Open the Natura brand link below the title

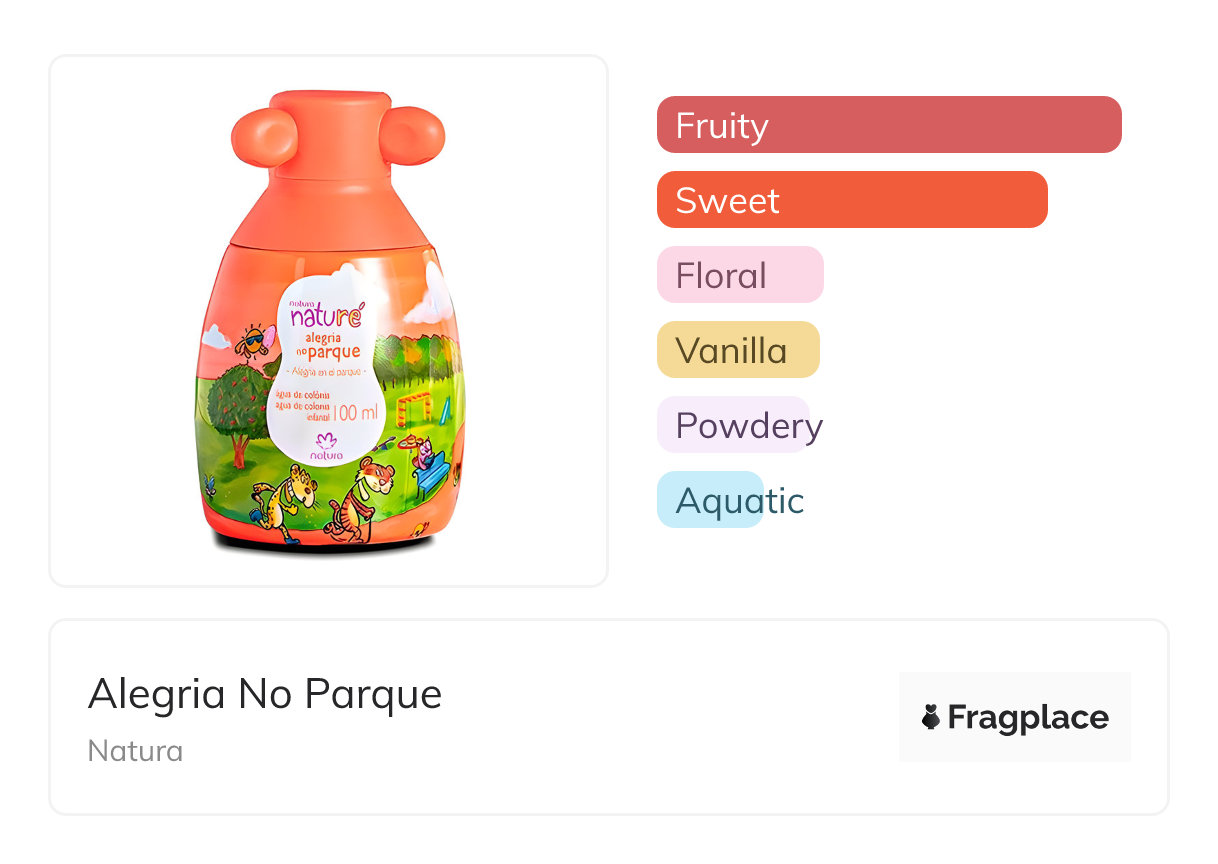135,750
